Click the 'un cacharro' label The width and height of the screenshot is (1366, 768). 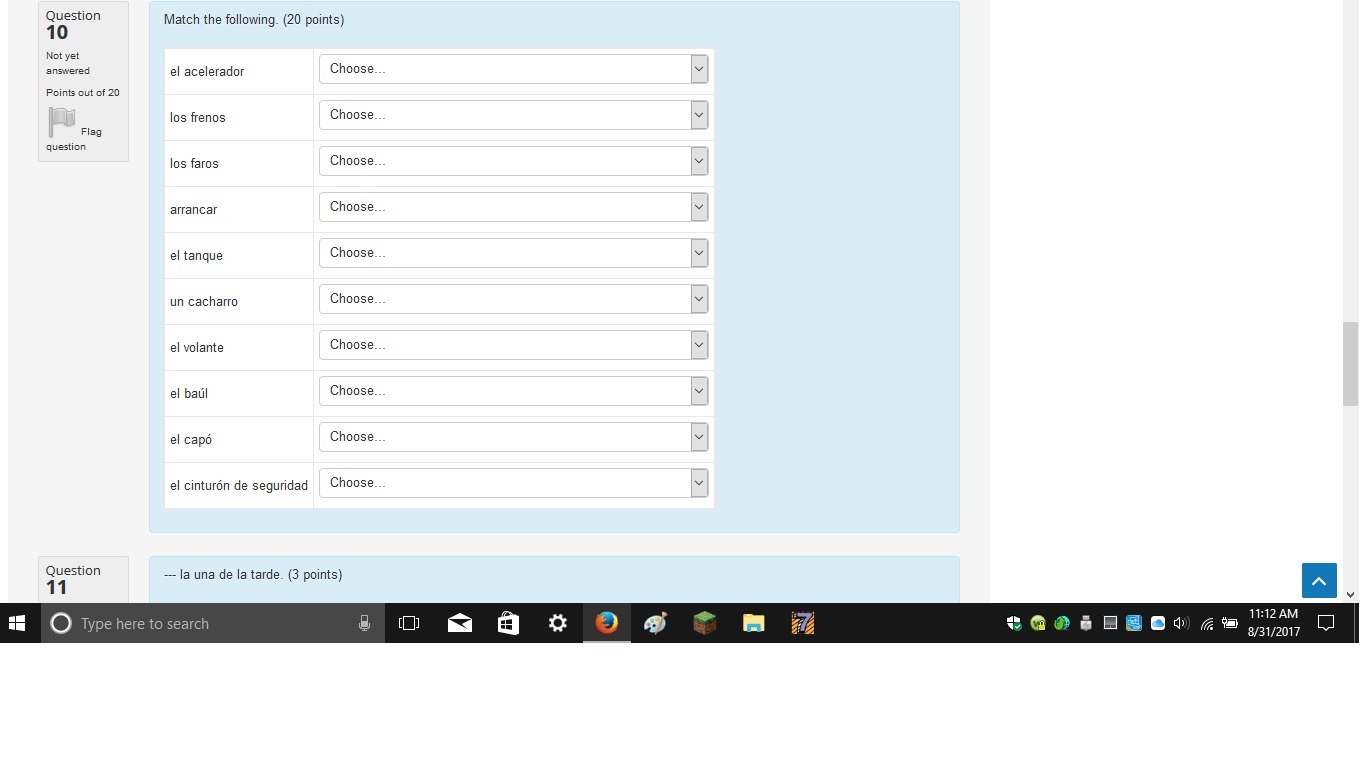[x=204, y=302]
